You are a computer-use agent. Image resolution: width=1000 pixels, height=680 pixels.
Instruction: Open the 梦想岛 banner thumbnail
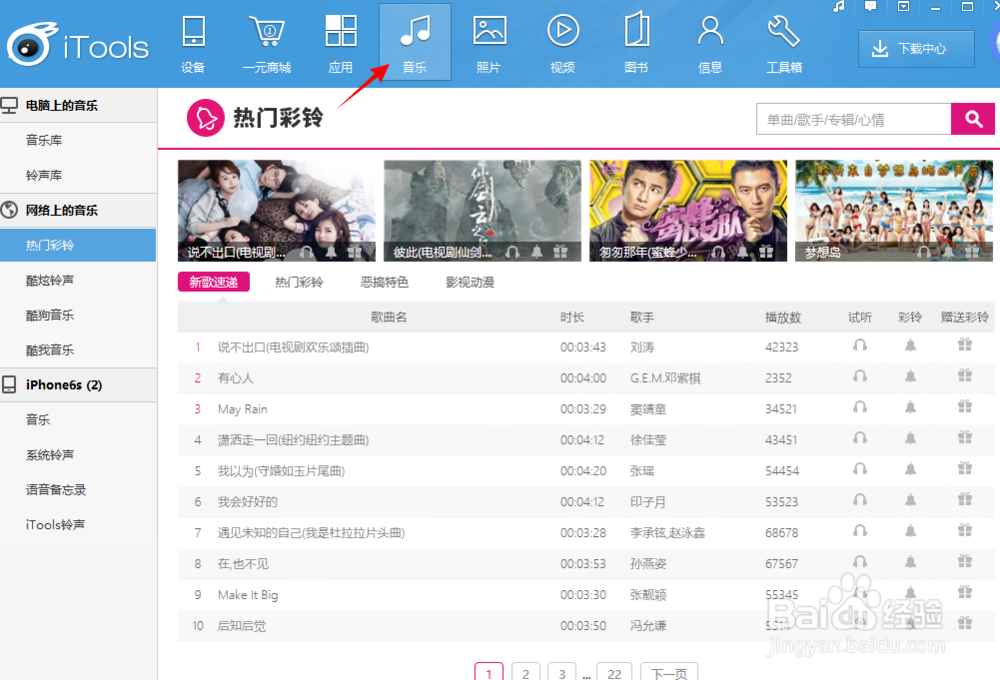tap(894, 211)
